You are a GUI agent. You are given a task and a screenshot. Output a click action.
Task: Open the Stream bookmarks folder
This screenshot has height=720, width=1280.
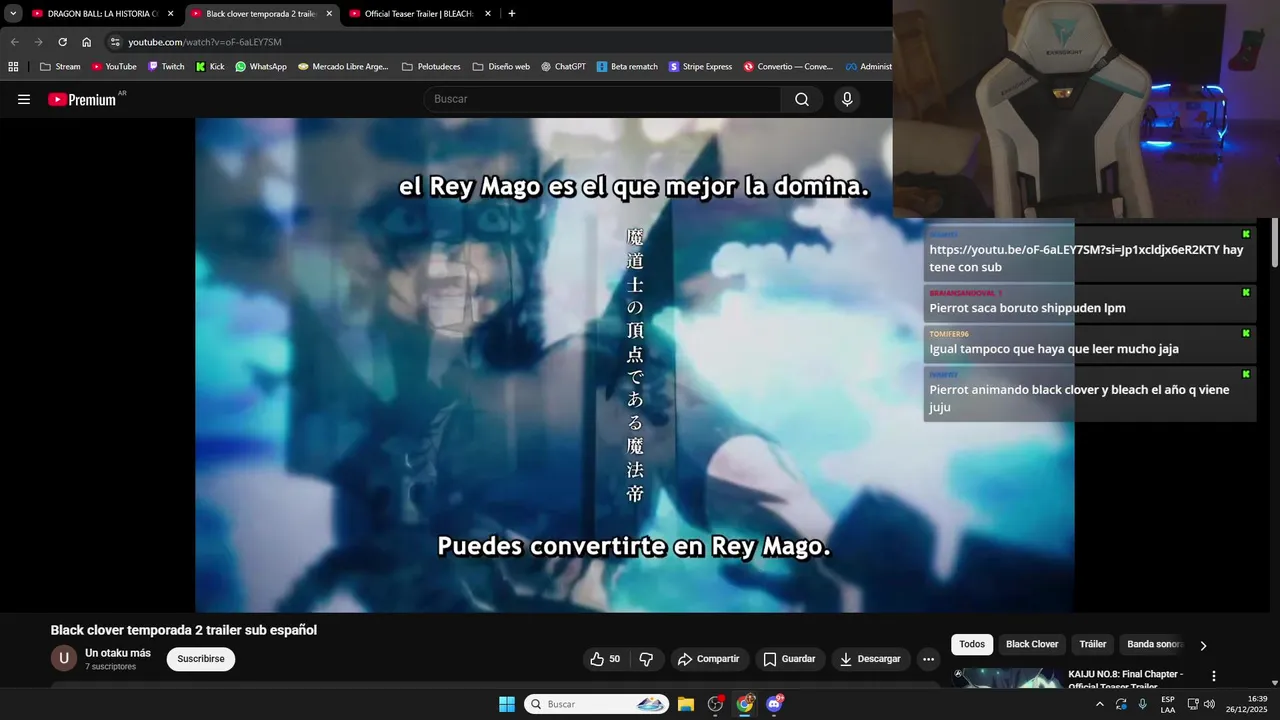(60, 66)
